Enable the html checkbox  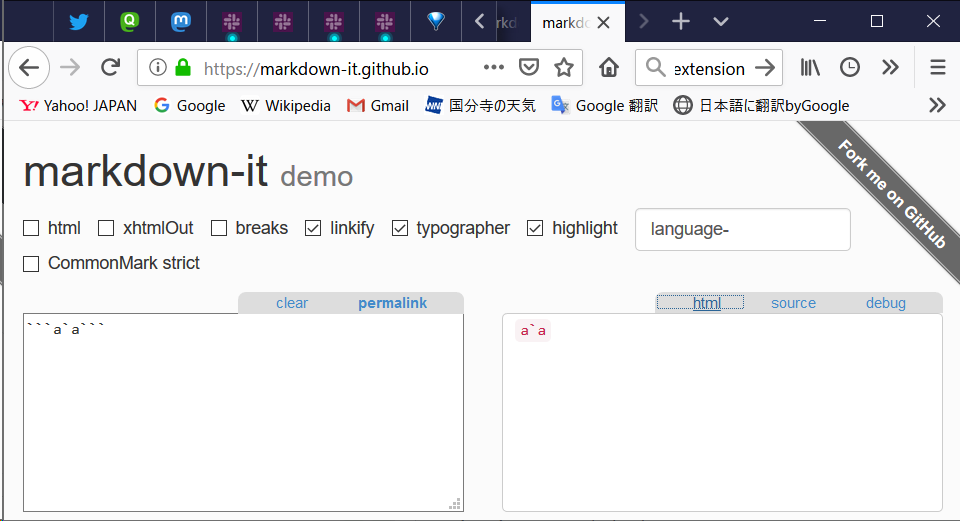pyautogui.click(x=31, y=228)
